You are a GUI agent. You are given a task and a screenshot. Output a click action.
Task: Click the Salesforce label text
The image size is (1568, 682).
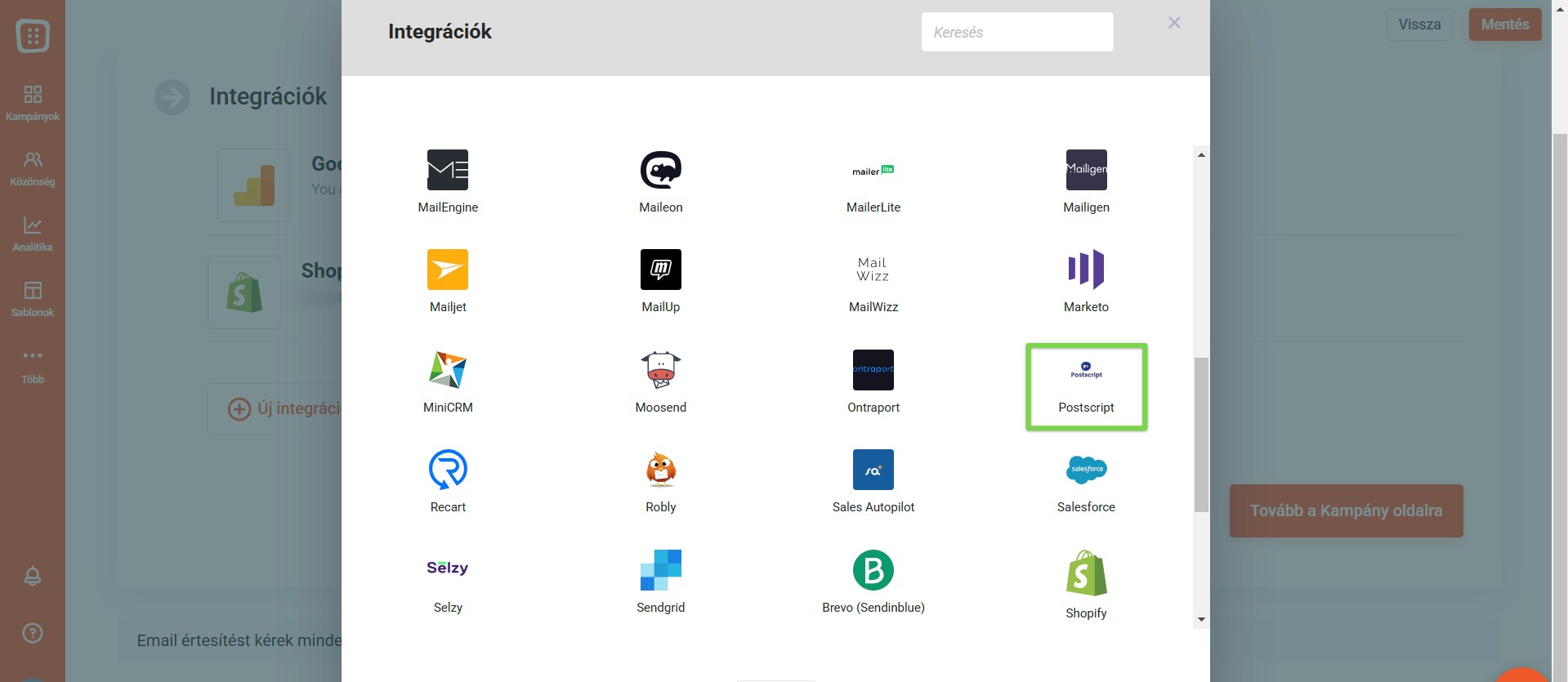tap(1086, 507)
